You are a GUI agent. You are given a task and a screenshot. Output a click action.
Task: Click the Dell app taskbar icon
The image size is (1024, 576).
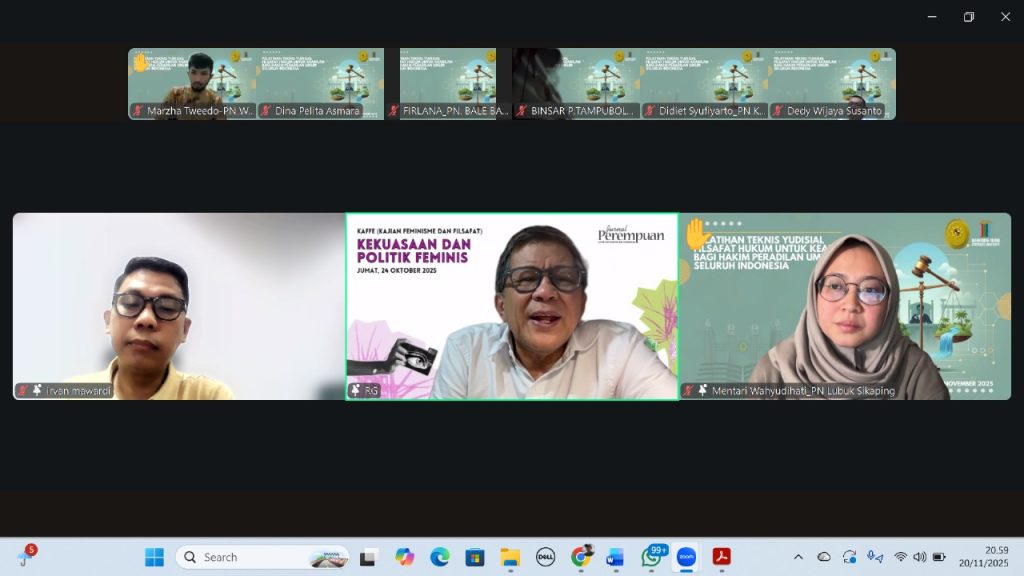click(545, 557)
